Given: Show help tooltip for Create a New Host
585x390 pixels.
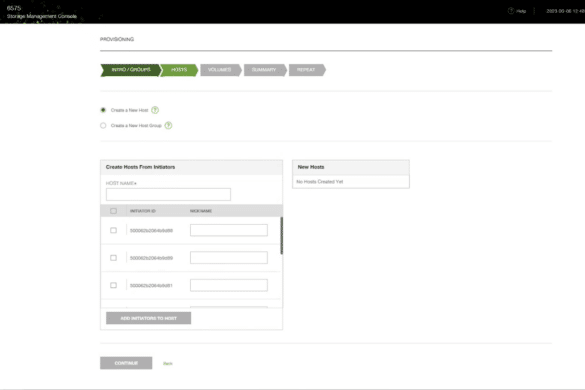Looking at the screenshot, I should click(x=155, y=110).
